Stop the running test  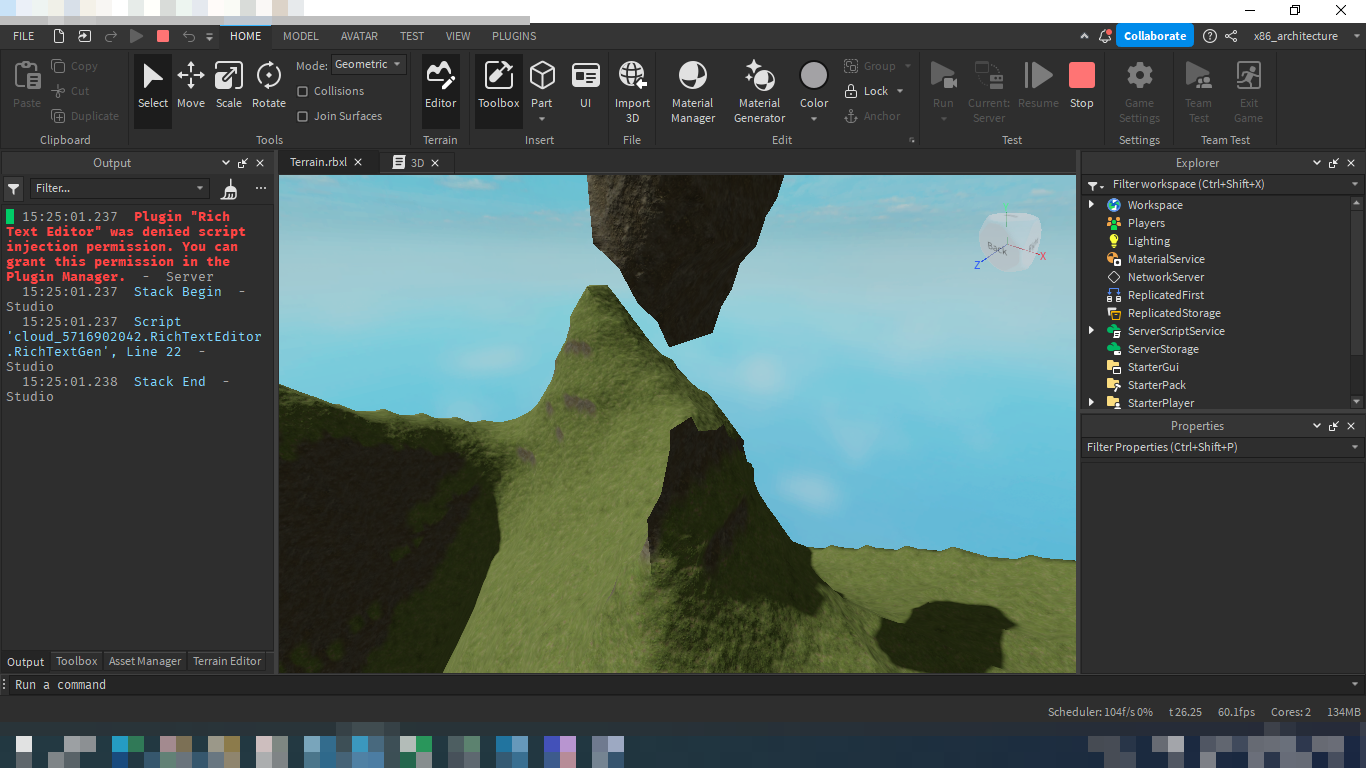[1082, 86]
